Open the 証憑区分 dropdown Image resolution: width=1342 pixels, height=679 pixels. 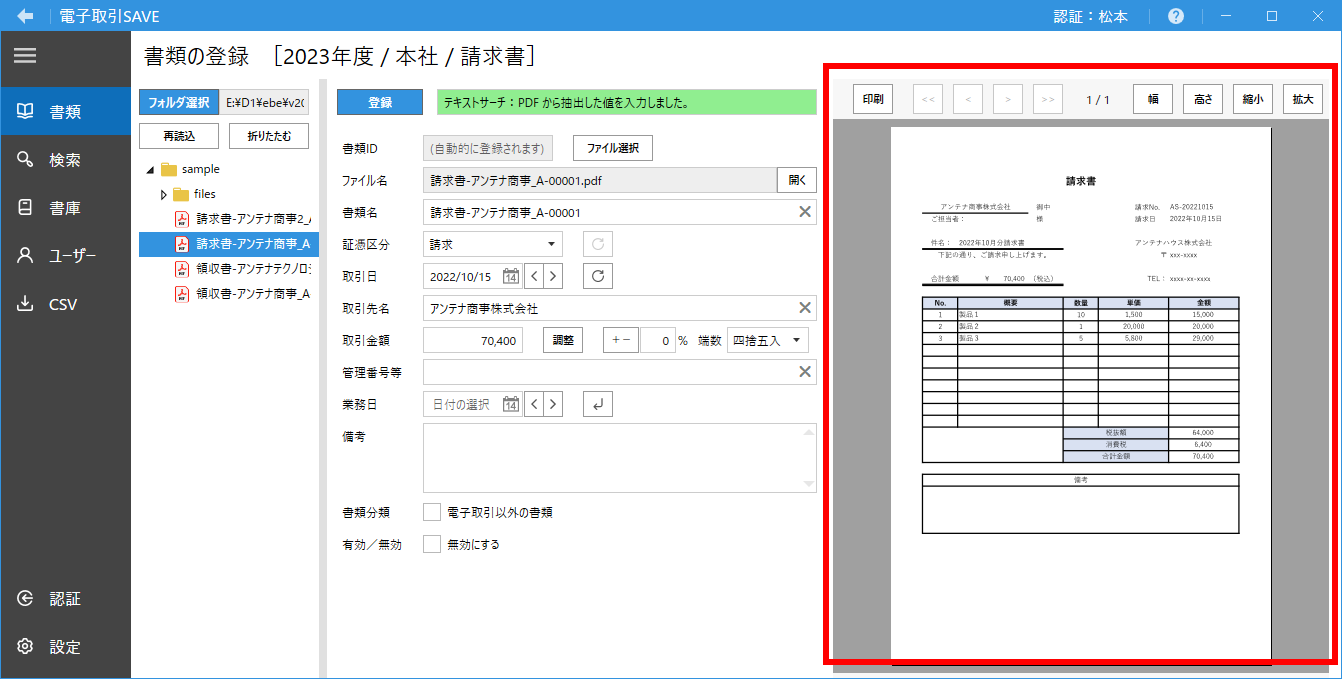(x=493, y=244)
